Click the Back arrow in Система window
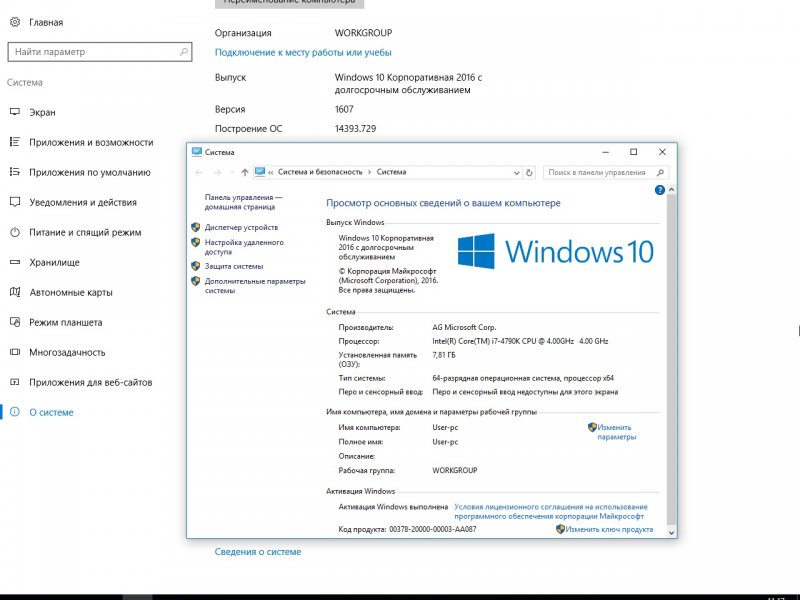This screenshot has height=600, width=800. click(x=199, y=172)
